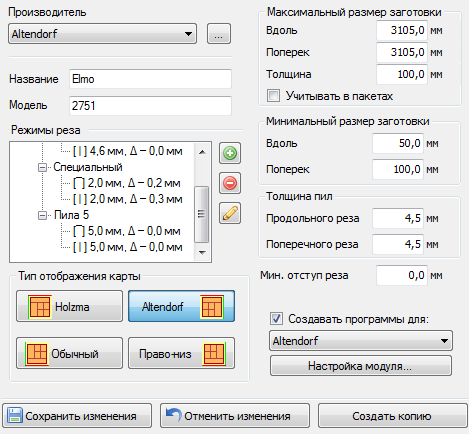Select the [ ] 5,0 мм row under Пила 5
The height and width of the screenshot is (434, 469).
point(127,231)
